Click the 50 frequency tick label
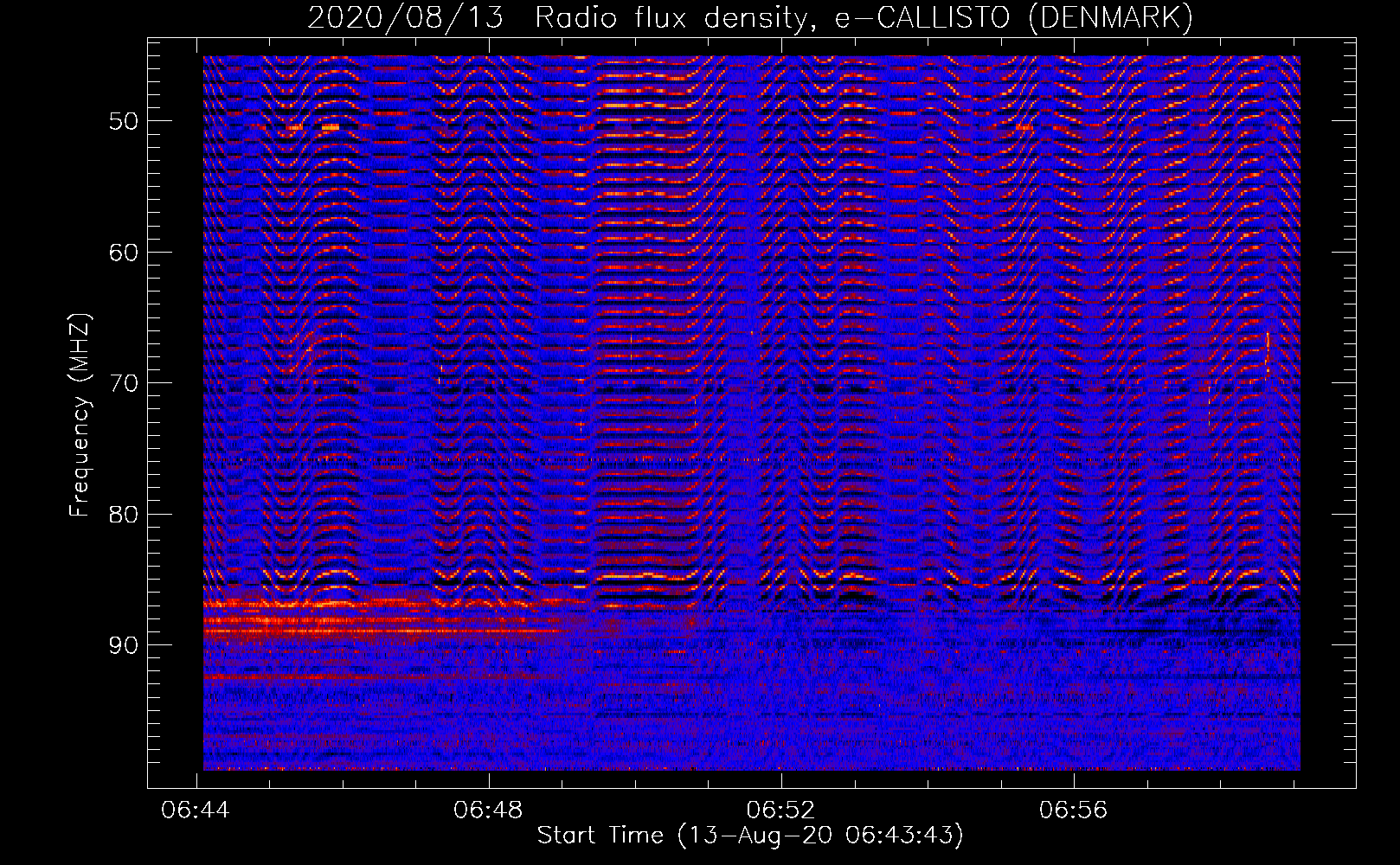Screen dimensions: 1400x865 pos(123,121)
